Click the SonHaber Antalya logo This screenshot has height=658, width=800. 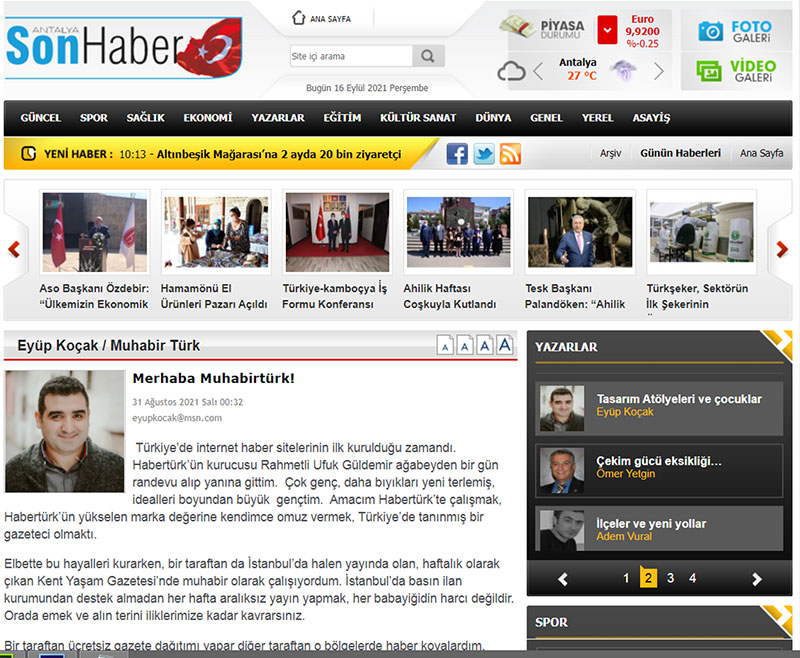[x=123, y=47]
